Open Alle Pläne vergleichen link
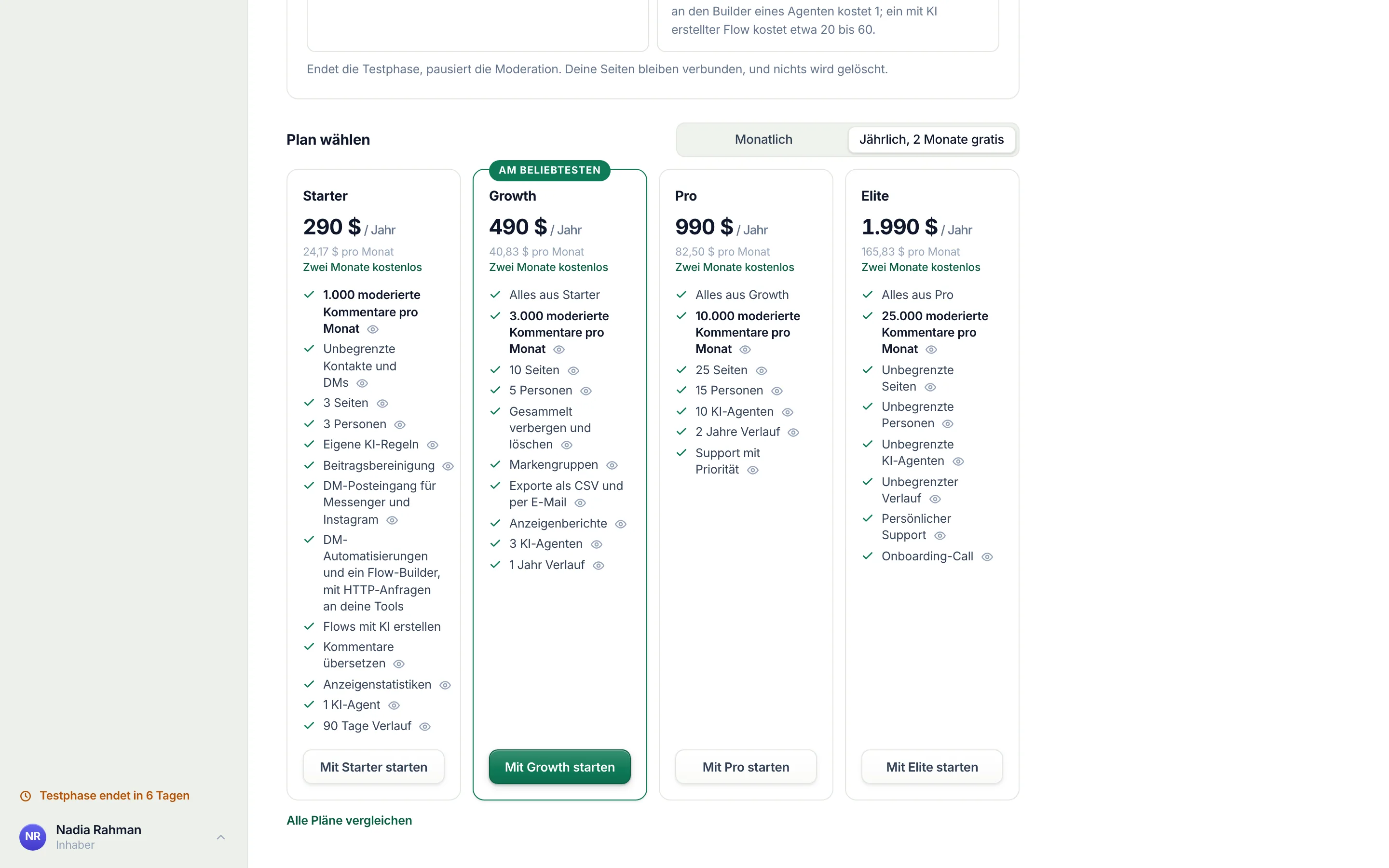The image size is (1389, 868). point(349,820)
